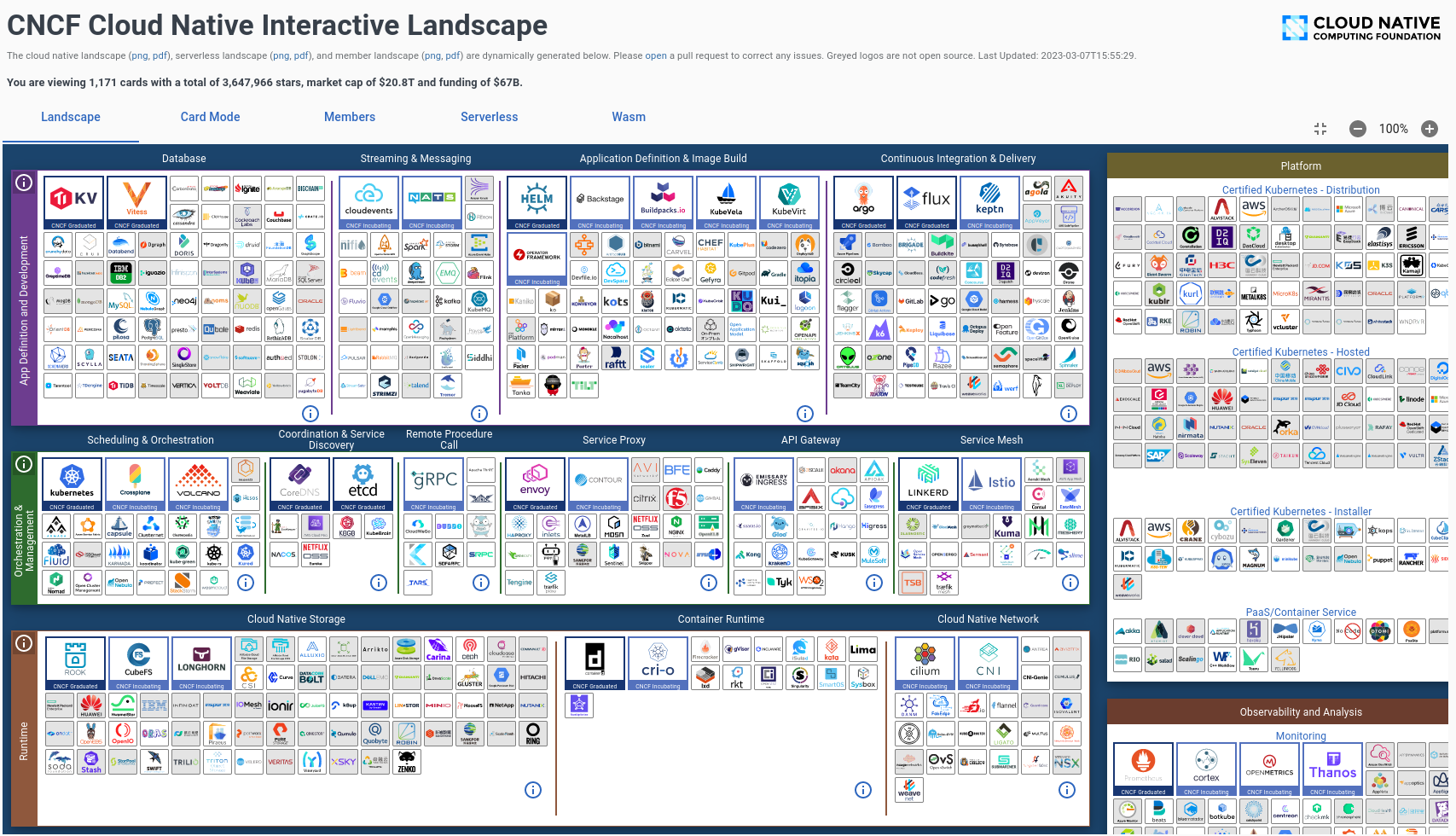Open the TiKV project card
1456x836 pixels.
coord(74,203)
